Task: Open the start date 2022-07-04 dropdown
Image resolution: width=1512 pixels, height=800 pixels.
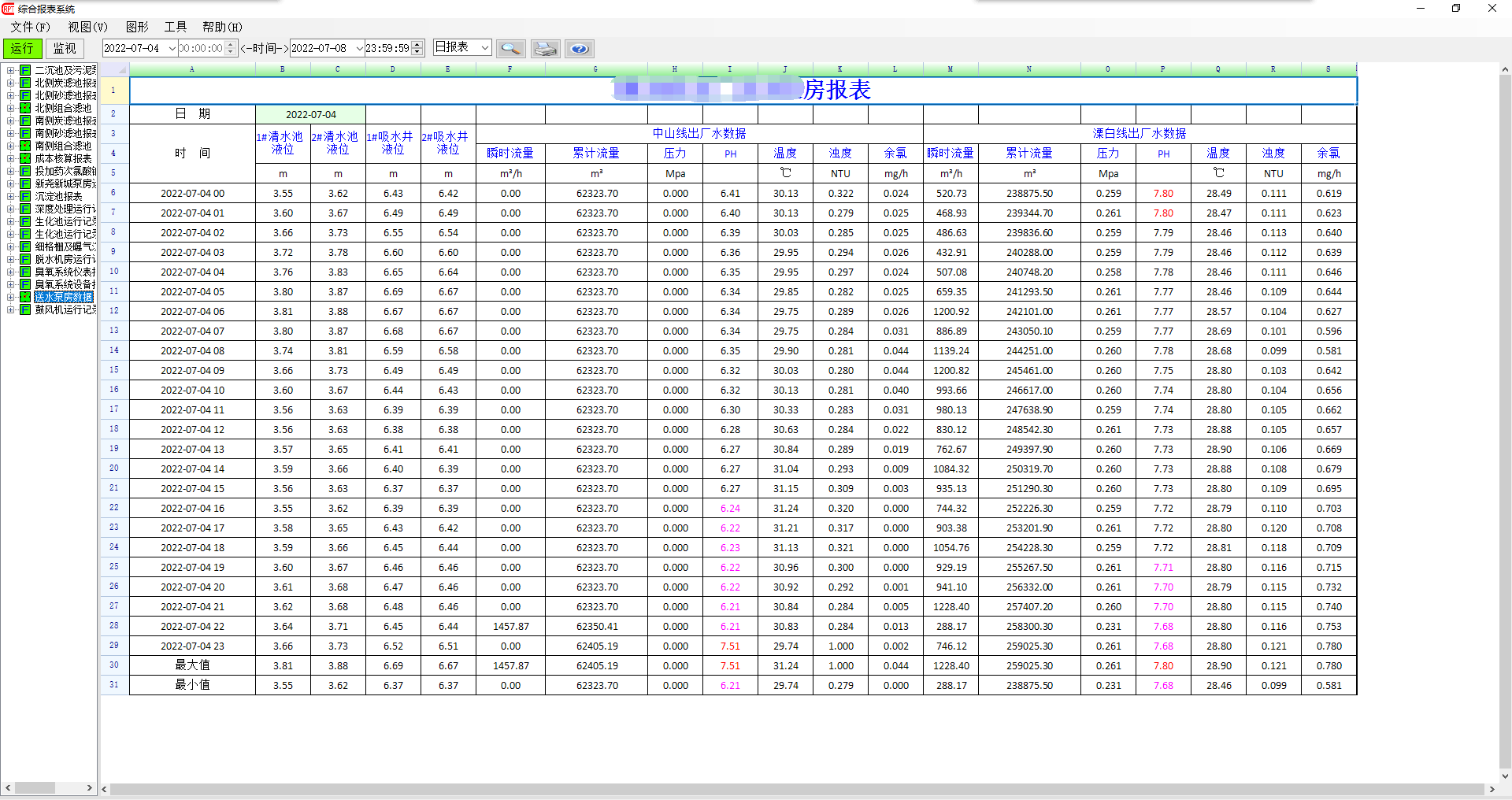Action: pyautogui.click(x=172, y=49)
